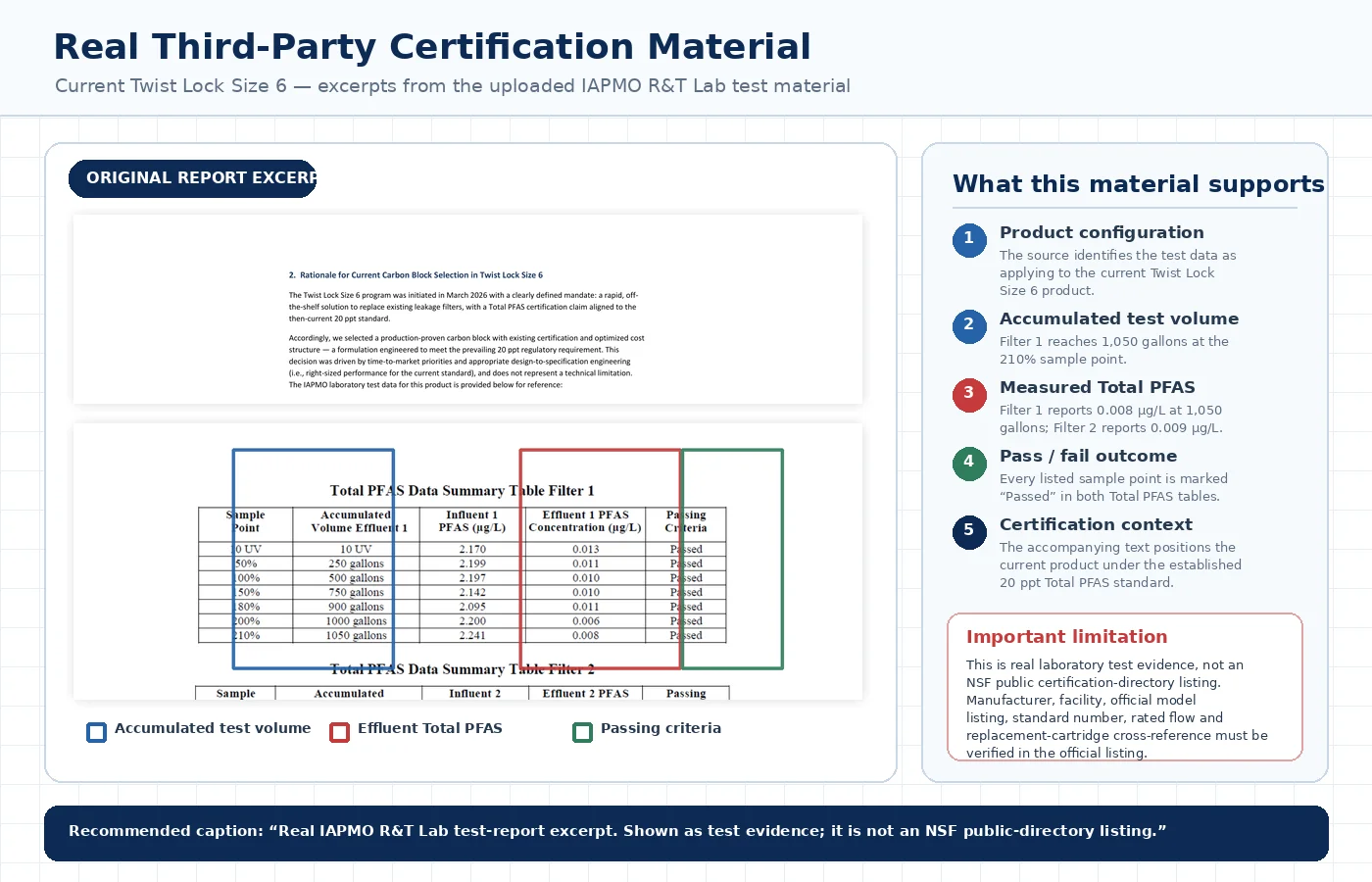Click the effluent value 0.006

tap(586, 621)
